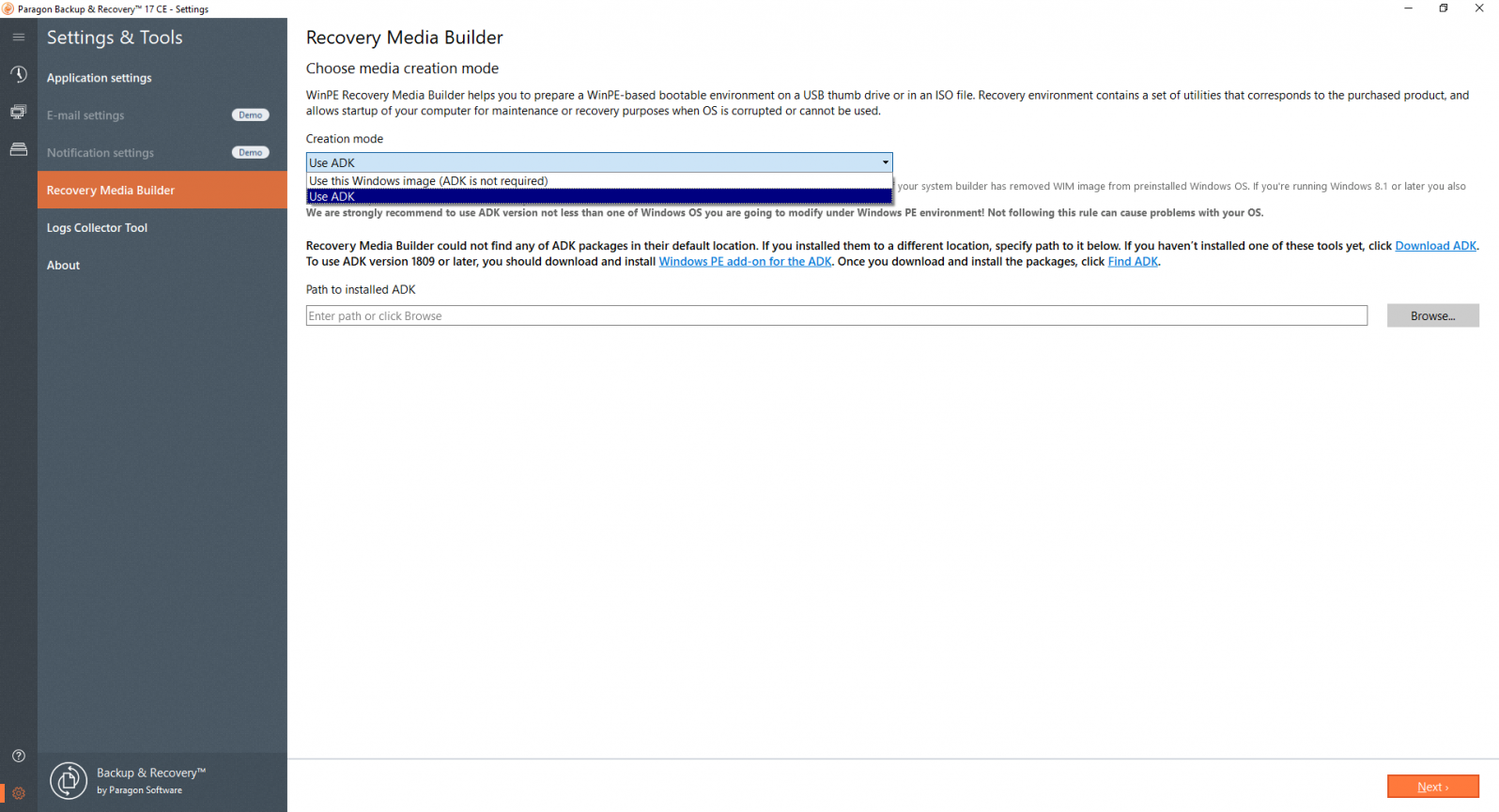Click the Paragon title bar app icon
The height and width of the screenshot is (812, 1499).
click(8, 8)
